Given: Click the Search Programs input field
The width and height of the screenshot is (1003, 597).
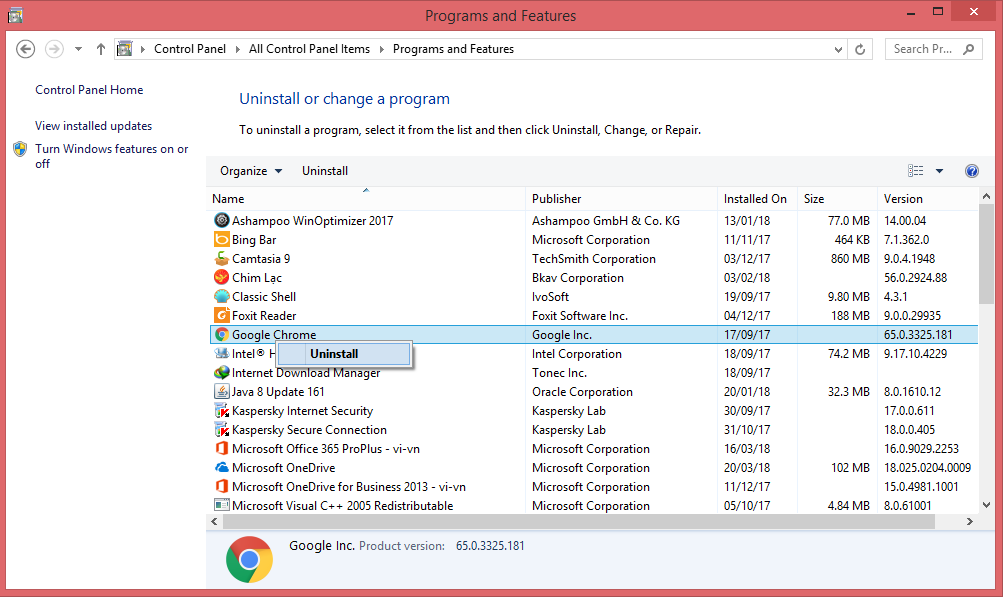Looking at the screenshot, I should click(922, 49).
